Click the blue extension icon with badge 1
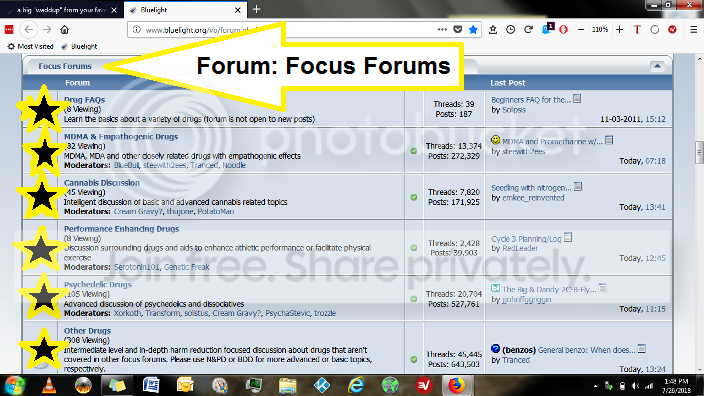 547,29
